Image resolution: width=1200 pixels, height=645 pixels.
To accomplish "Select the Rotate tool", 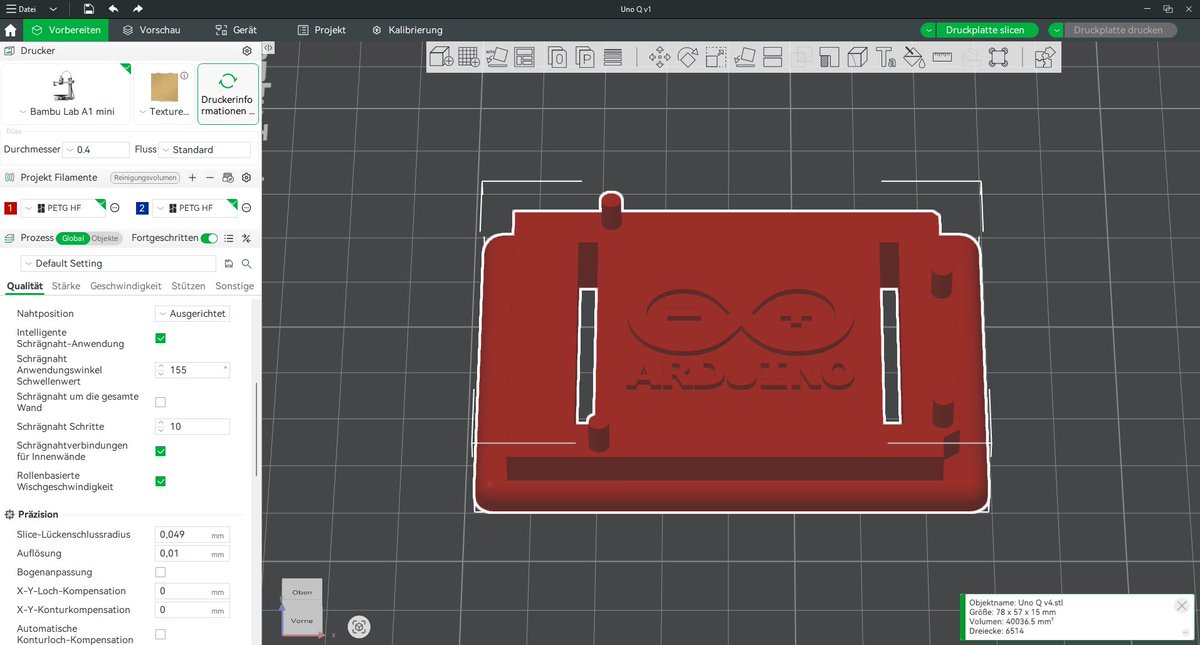I will [x=687, y=57].
